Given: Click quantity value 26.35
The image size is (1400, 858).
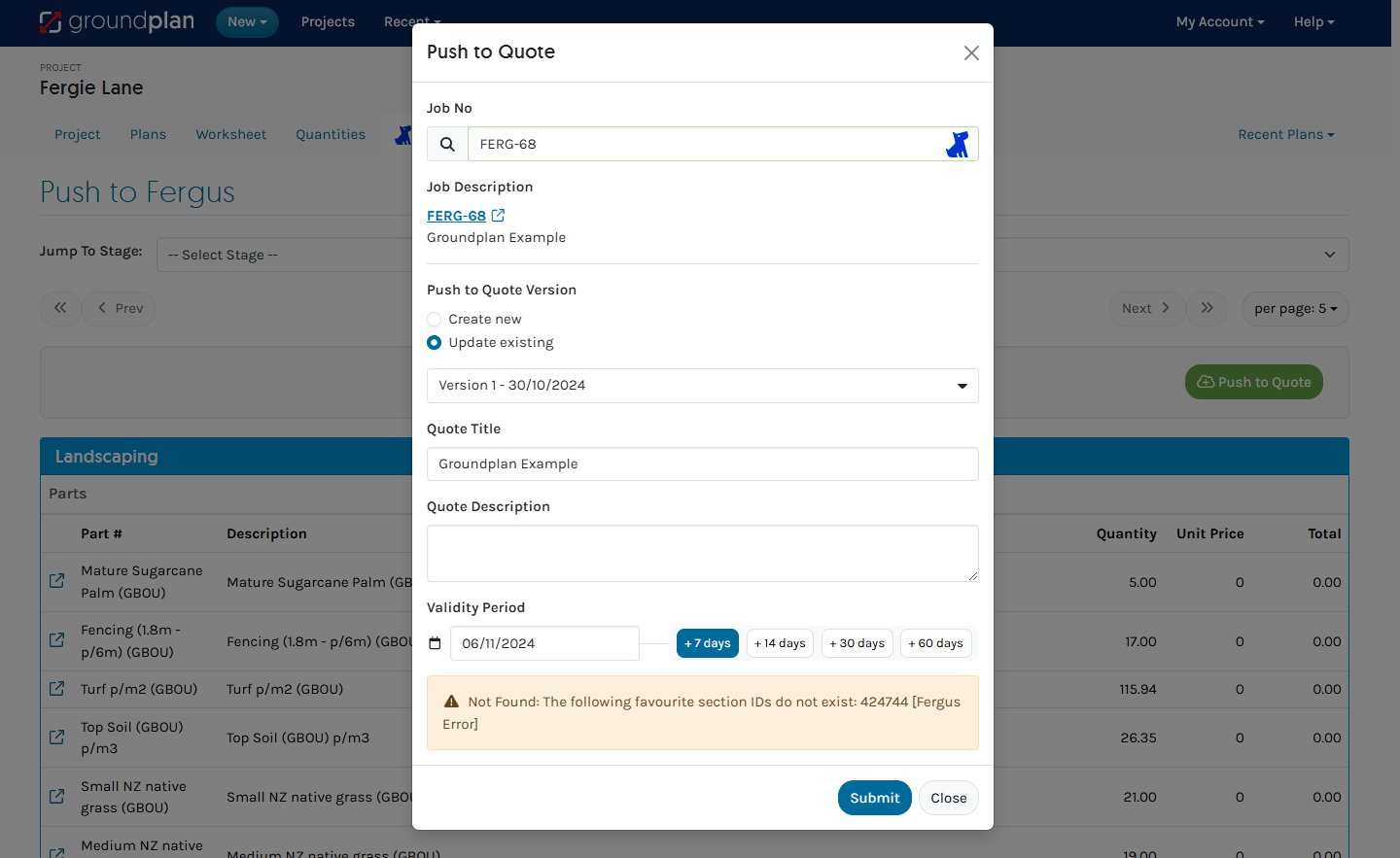Looking at the screenshot, I should point(1138,738).
